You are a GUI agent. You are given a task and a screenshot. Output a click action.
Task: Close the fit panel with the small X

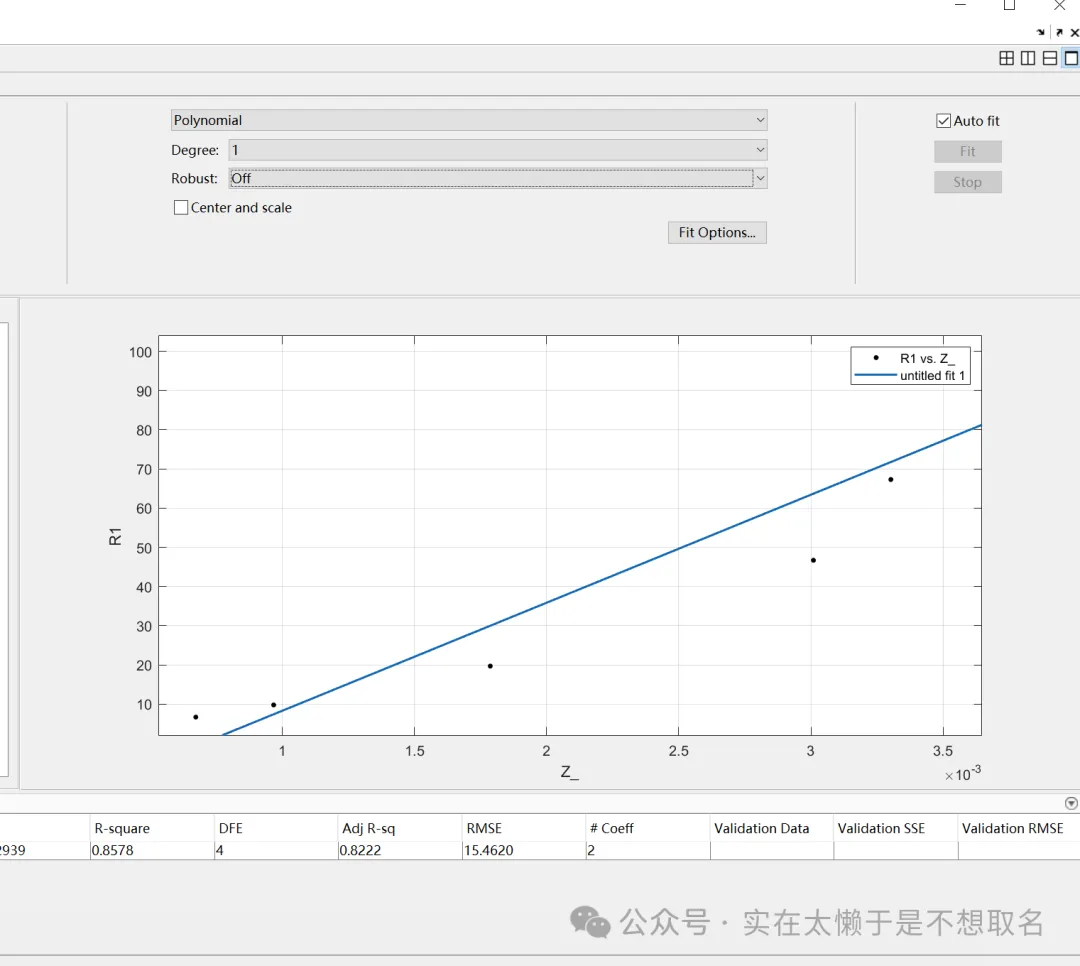click(x=1075, y=33)
